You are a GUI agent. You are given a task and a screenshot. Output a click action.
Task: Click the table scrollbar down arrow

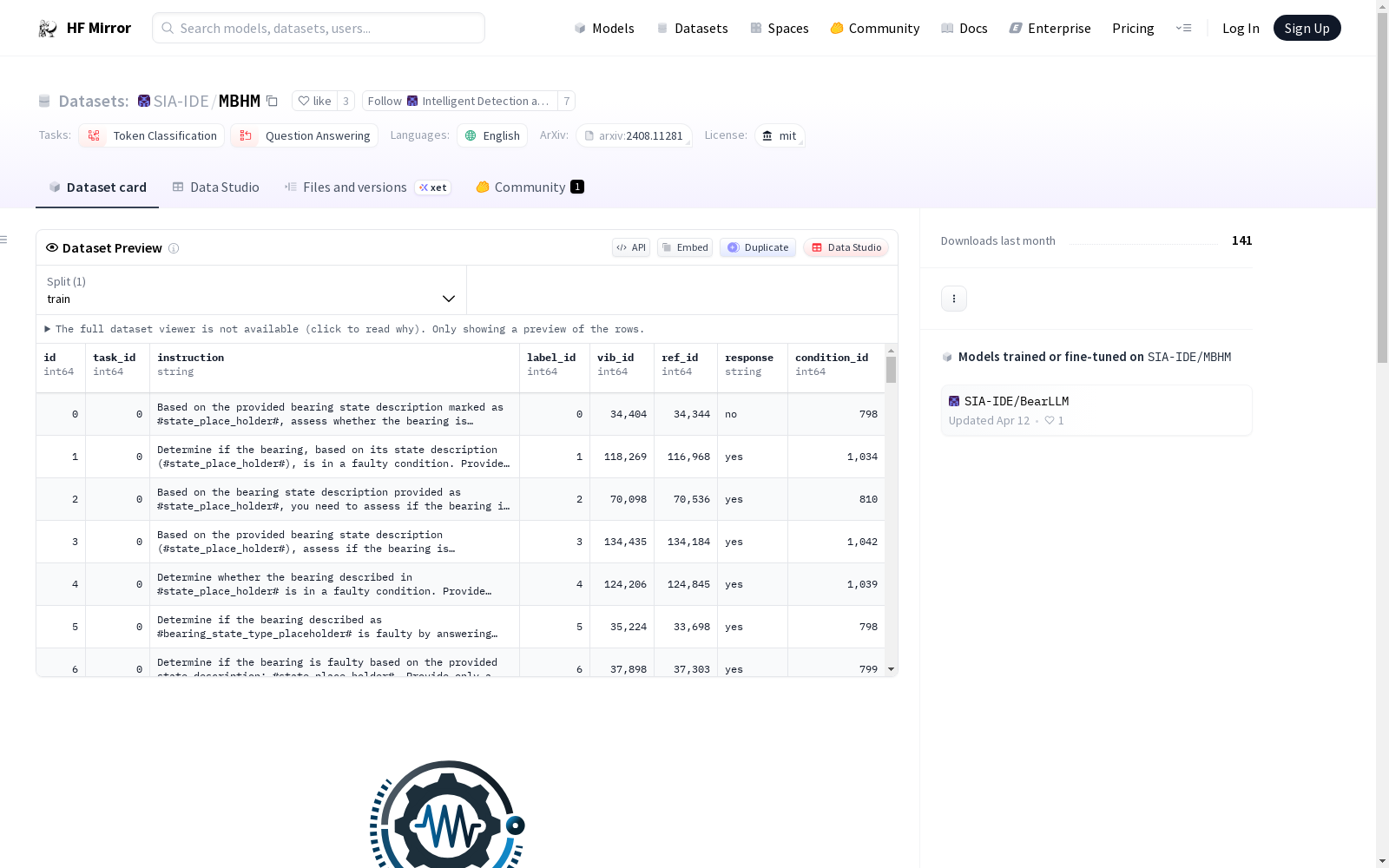[x=891, y=669]
